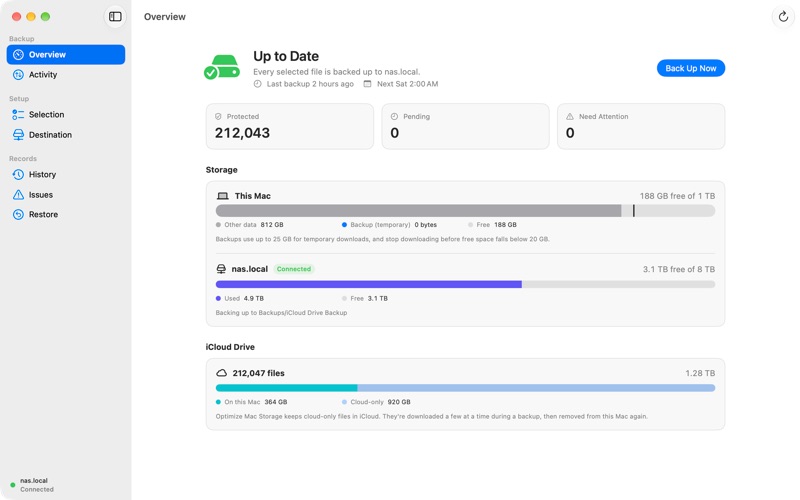Viewport: 800px width, 500px height.
Task: Click "Last backup 2 hours ago" text
Action: click(310, 84)
